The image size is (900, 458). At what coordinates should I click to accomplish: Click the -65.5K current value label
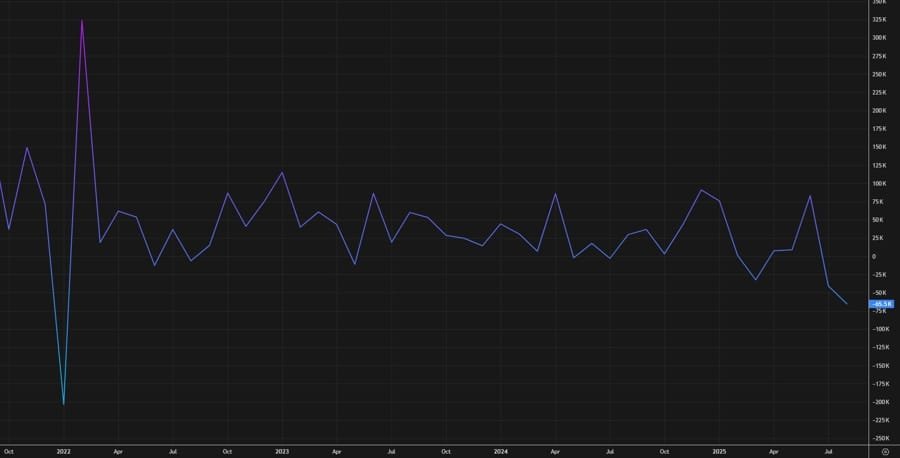point(880,303)
